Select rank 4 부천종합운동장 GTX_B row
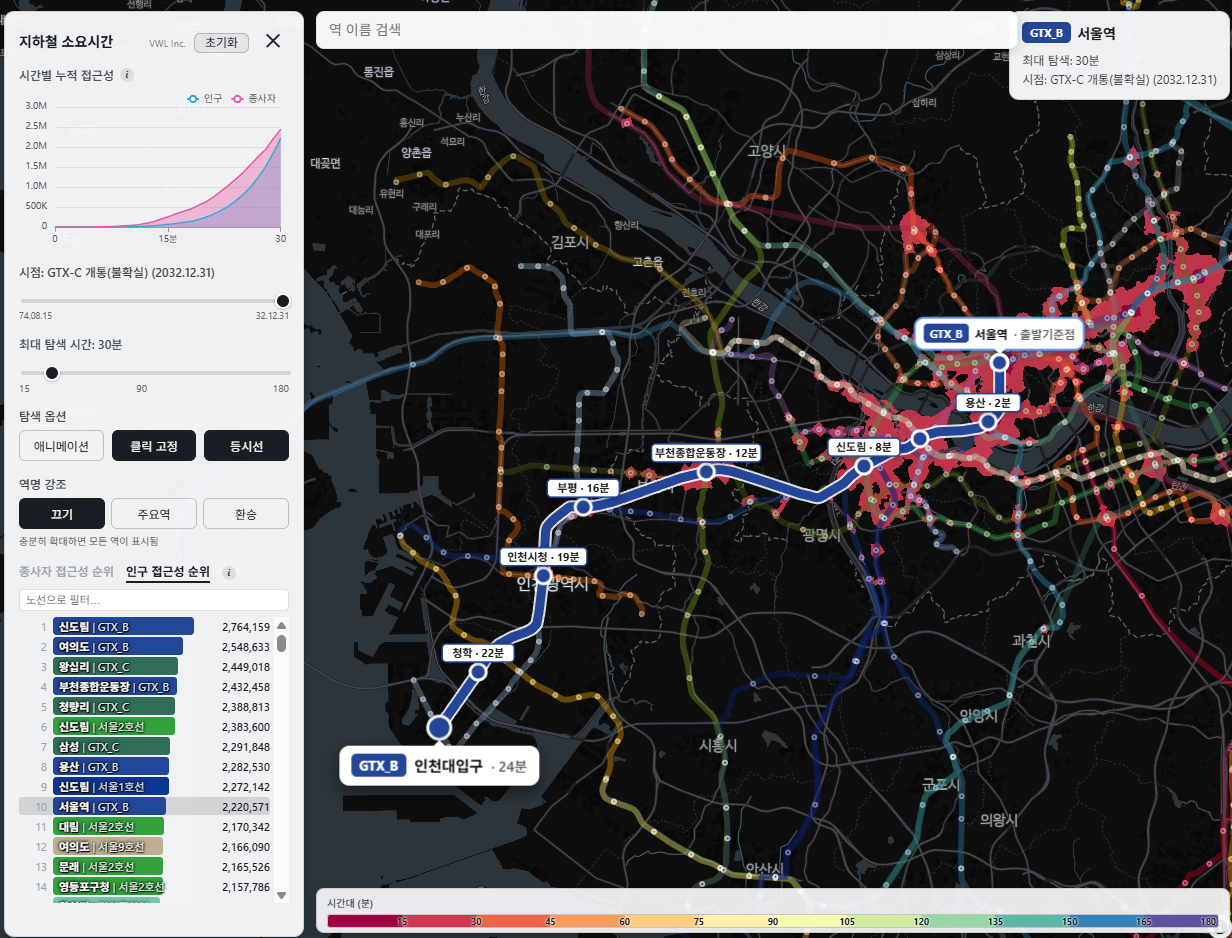The image size is (1232, 938). click(x=146, y=687)
